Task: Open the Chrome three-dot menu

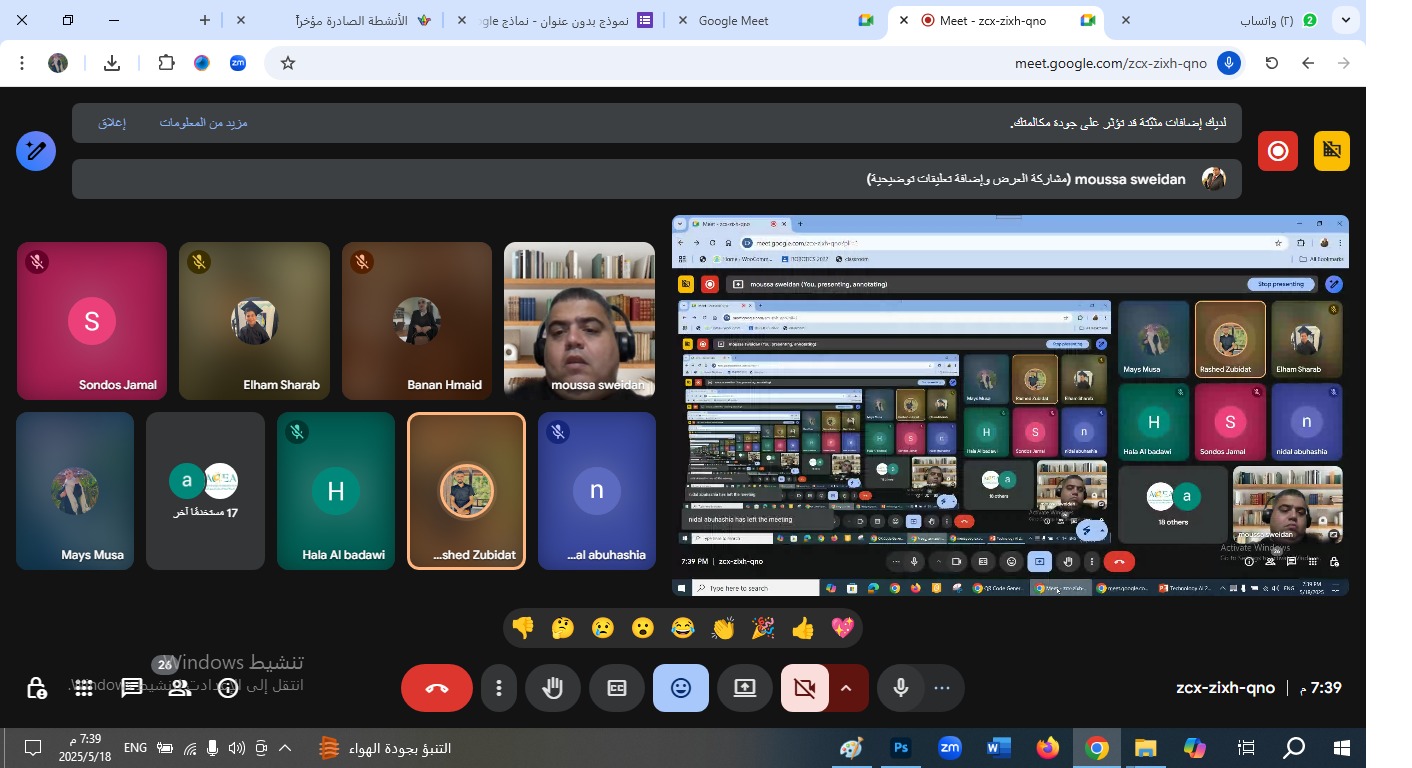Action: click(x=22, y=63)
